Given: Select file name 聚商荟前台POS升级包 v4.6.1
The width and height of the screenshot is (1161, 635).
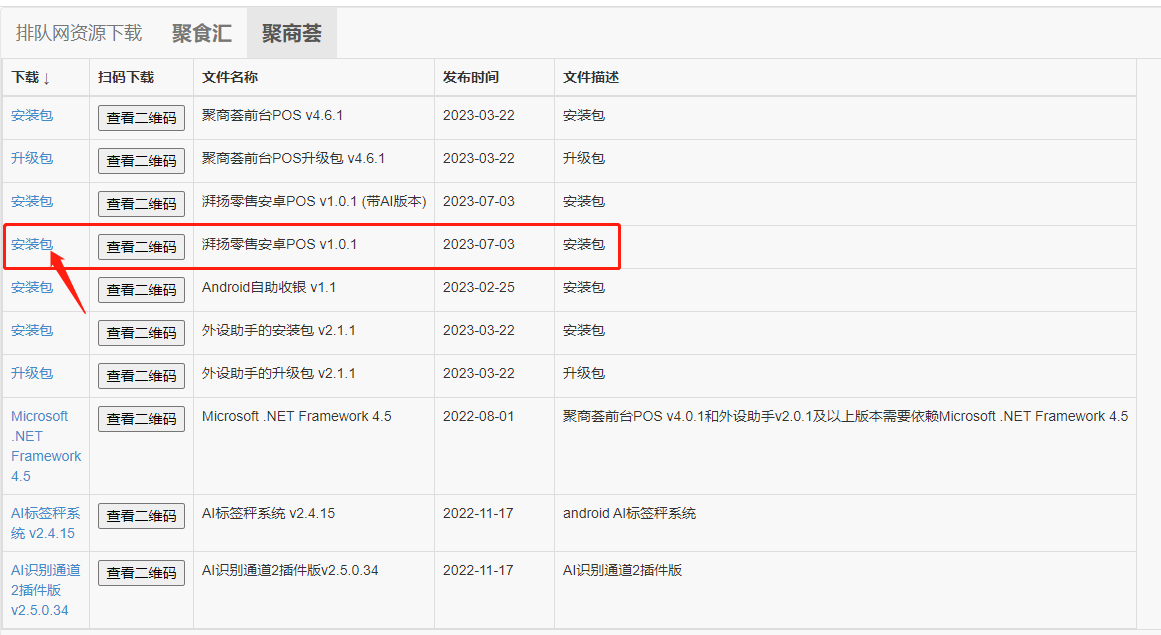Looking at the screenshot, I should point(293,158).
